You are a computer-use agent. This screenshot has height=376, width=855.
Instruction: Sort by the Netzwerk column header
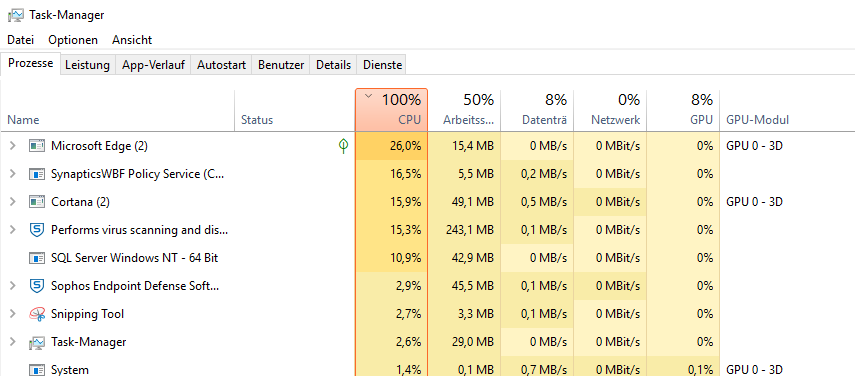point(610,111)
